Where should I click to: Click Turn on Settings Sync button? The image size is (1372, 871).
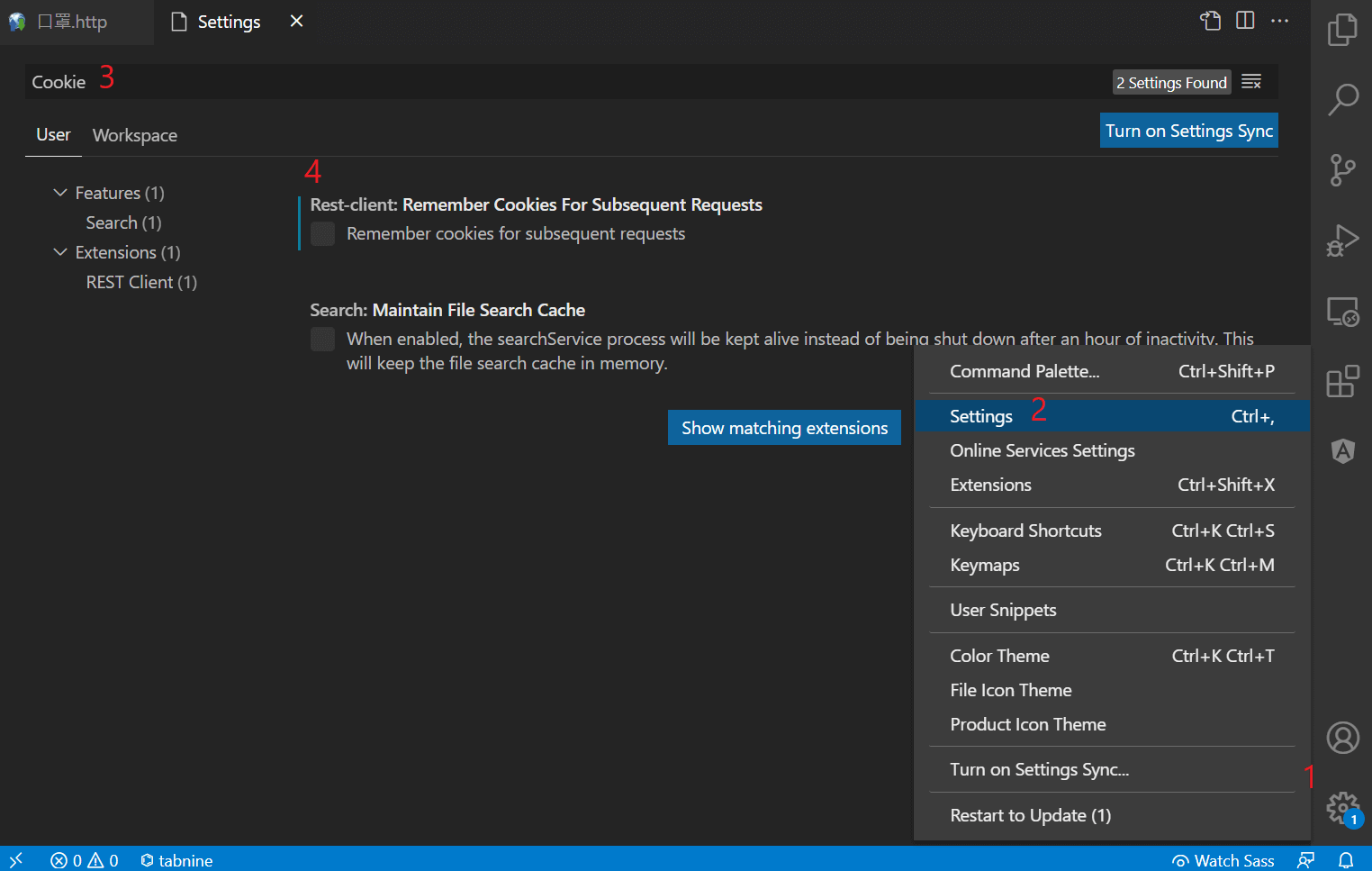pos(1189,131)
